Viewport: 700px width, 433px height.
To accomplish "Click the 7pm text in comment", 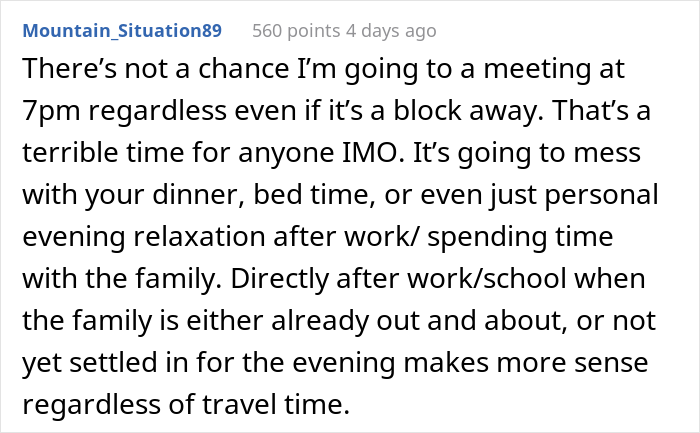I will [51, 112].
